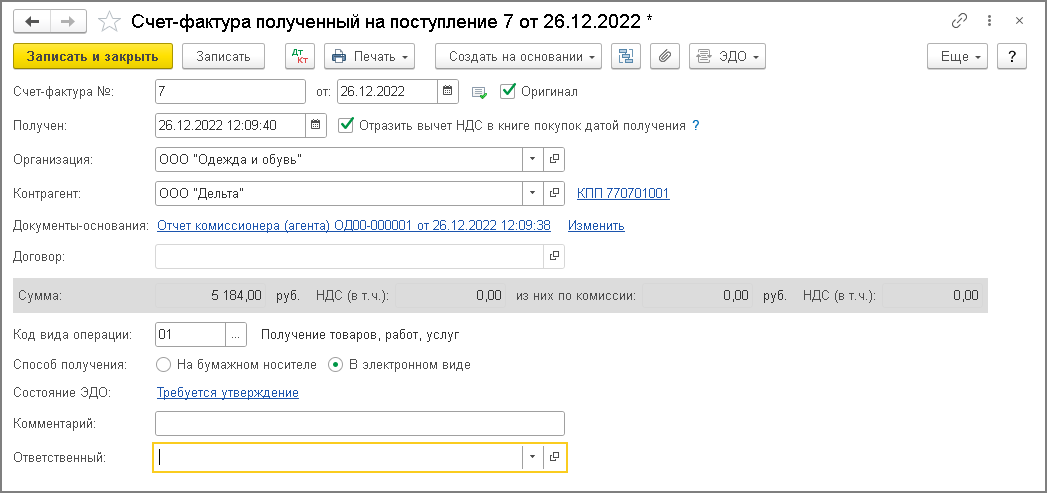Image resolution: width=1047 pixels, height=493 pixels.
Task: Expand the Ответственный dropdown arrow
Action: point(532,457)
